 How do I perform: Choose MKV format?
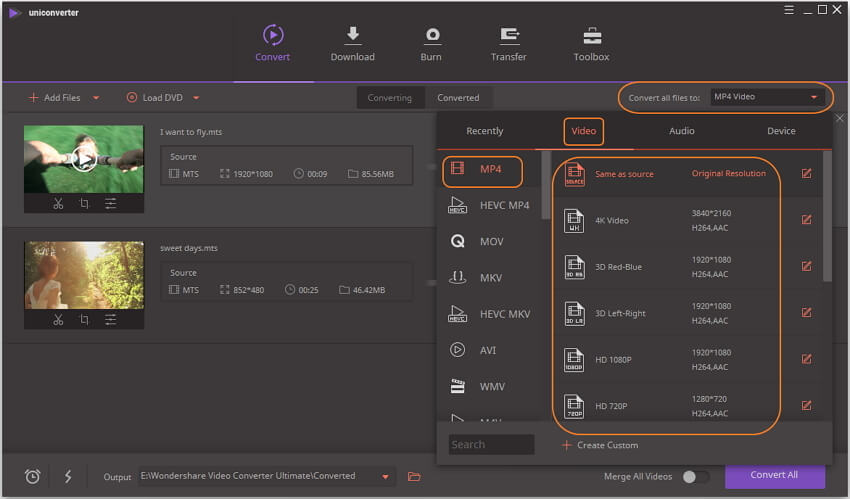(489, 278)
